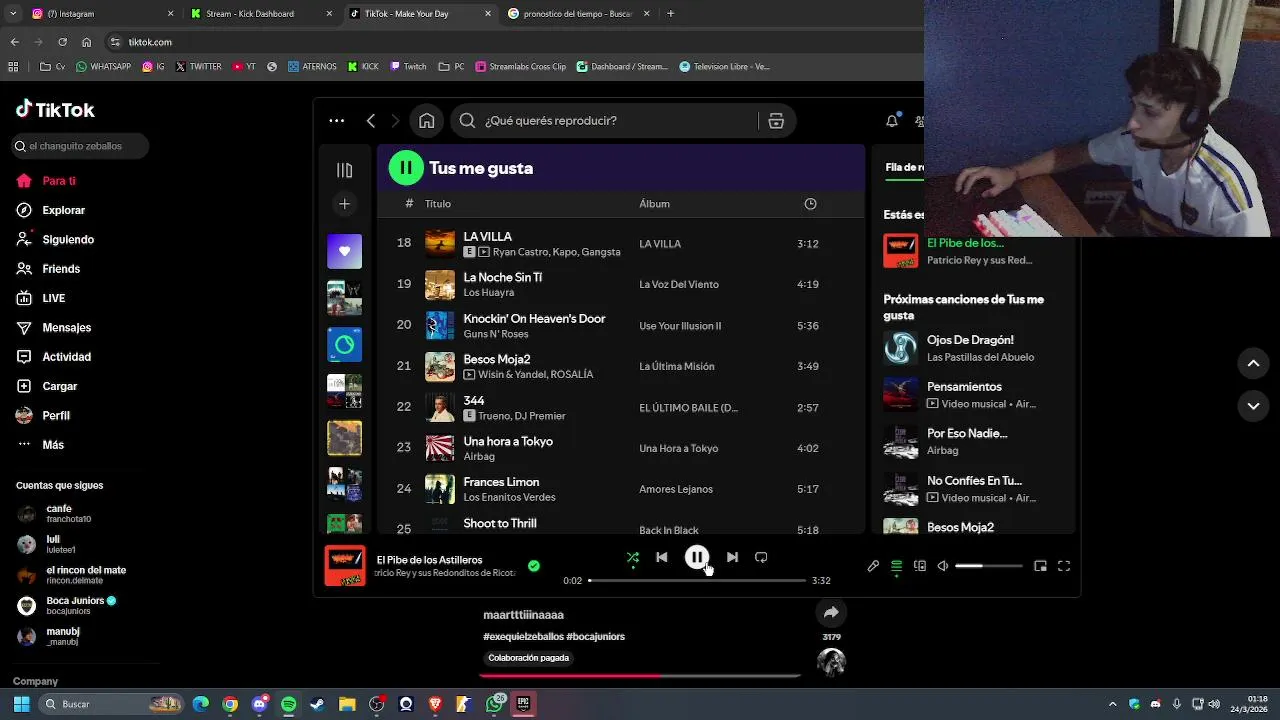Mute Spotify volume speaker icon
The width and height of the screenshot is (1280, 720).
click(x=943, y=566)
